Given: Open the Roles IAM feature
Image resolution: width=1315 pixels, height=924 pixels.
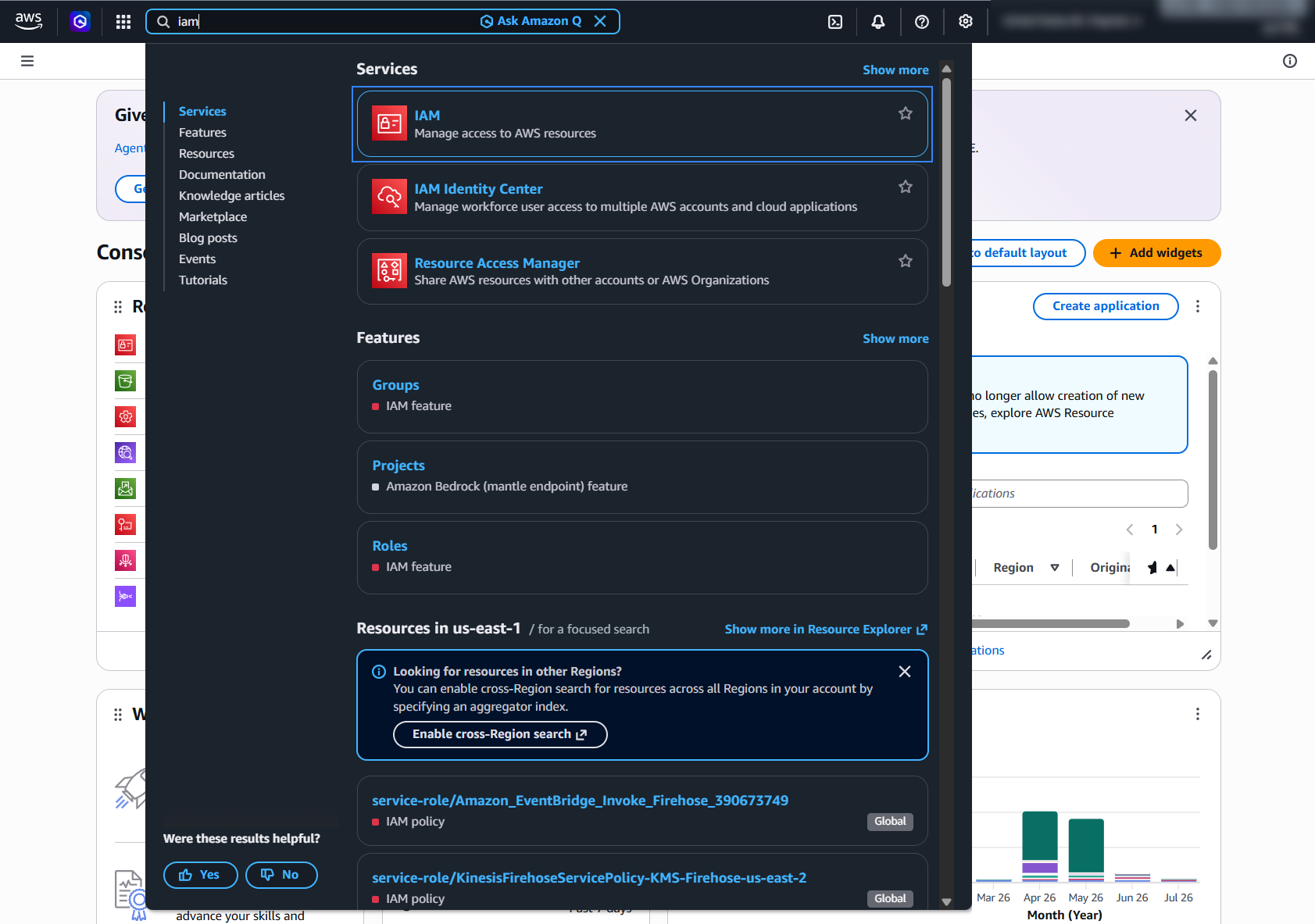Looking at the screenshot, I should 390,546.
